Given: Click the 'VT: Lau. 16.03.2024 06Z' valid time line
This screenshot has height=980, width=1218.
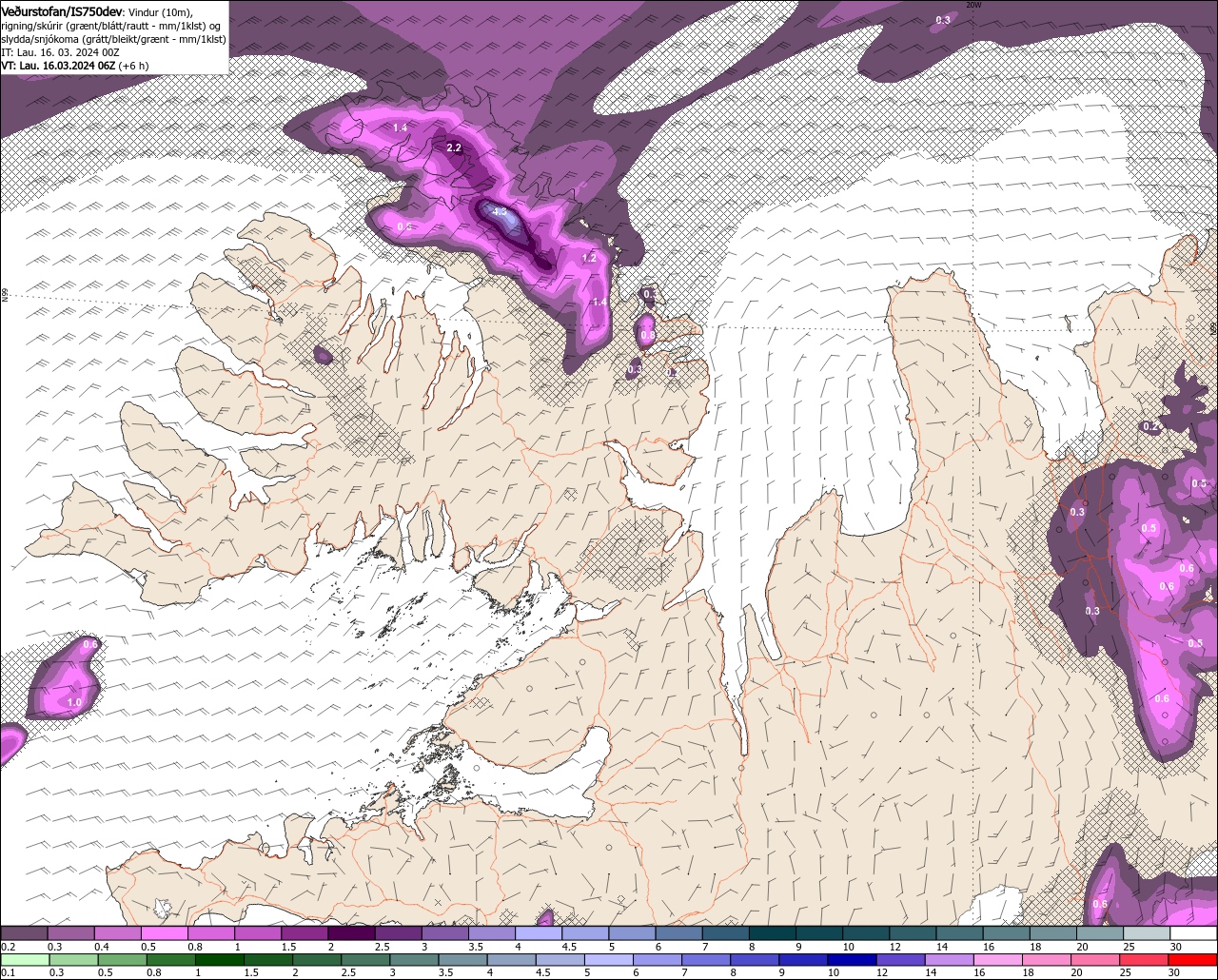Looking at the screenshot, I should (x=58, y=66).
